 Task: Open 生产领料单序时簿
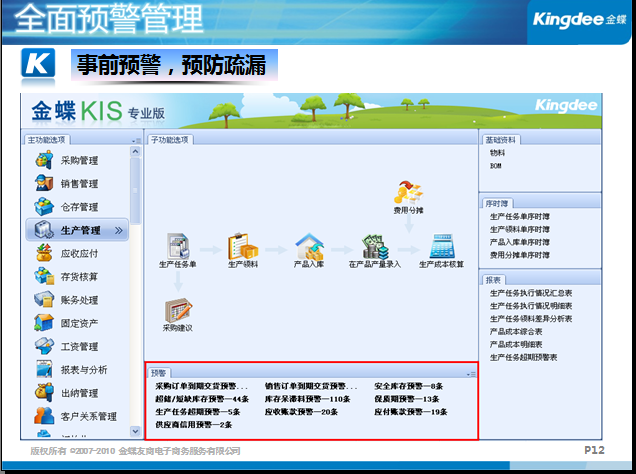tap(520, 229)
